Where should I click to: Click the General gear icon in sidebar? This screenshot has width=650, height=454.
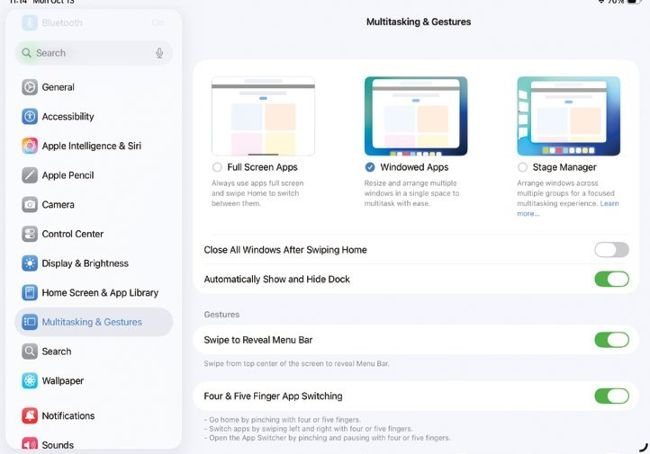pos(30,87)
